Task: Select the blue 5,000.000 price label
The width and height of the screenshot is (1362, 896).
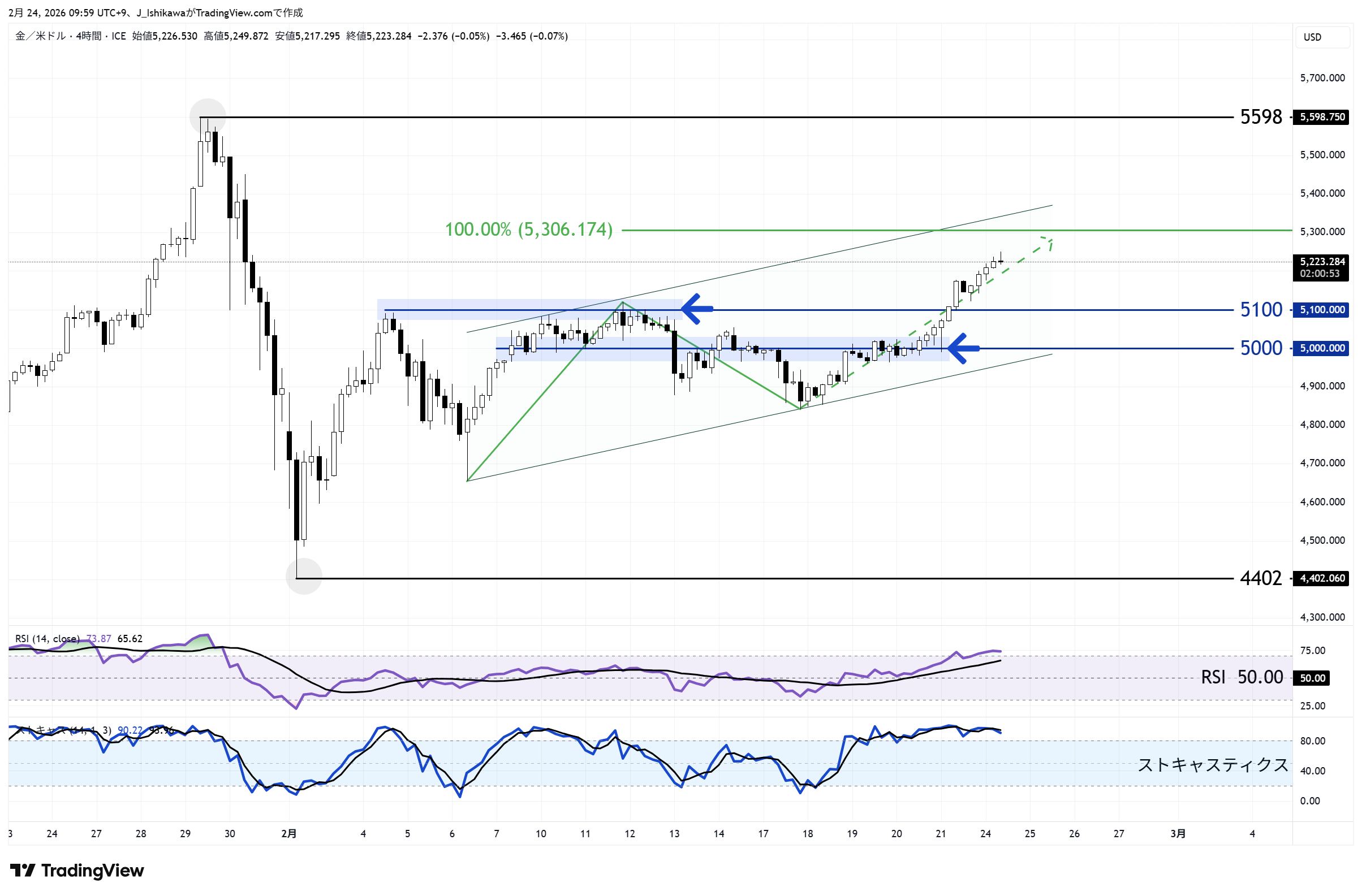Action: point(1321,348)
